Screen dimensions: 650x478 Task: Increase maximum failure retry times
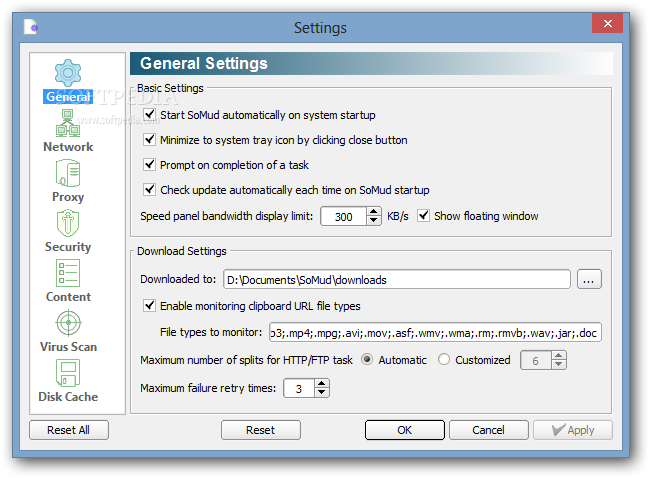tap(322, 384)
